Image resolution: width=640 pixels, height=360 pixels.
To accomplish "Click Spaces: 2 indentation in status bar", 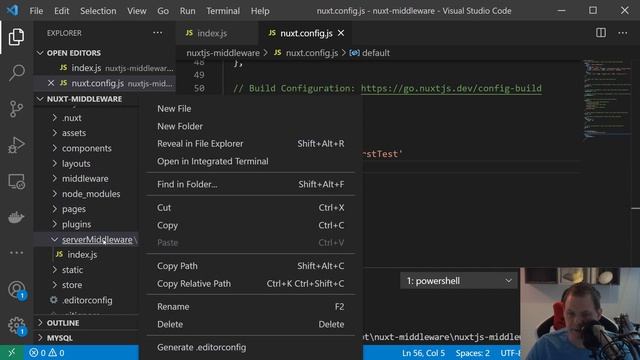I will pyautogui.click(x=473, y=353).
